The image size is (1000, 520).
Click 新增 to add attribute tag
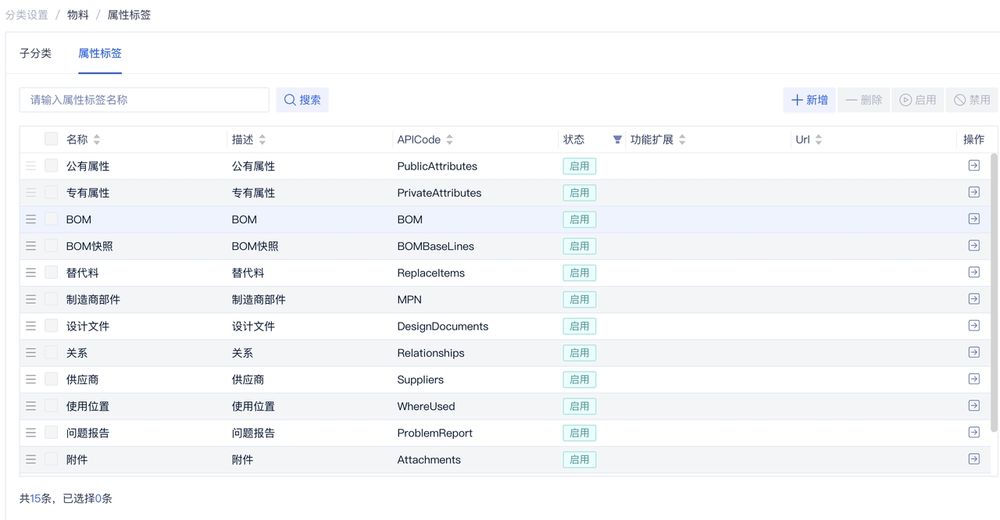click(x=809, y=100)
